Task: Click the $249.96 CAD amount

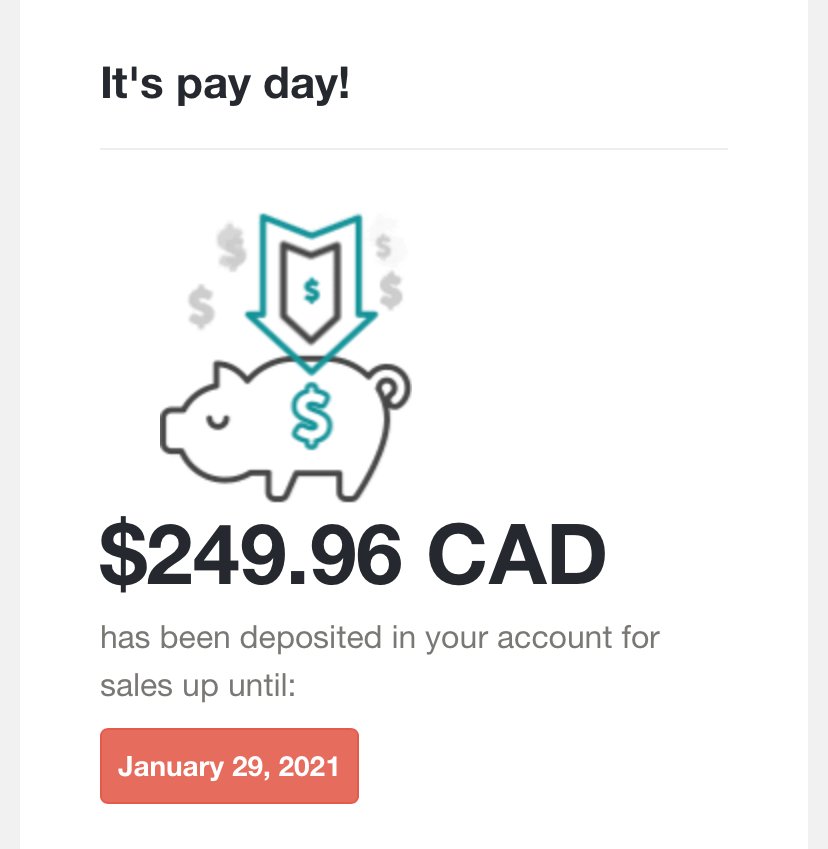Action: (353, 554)
